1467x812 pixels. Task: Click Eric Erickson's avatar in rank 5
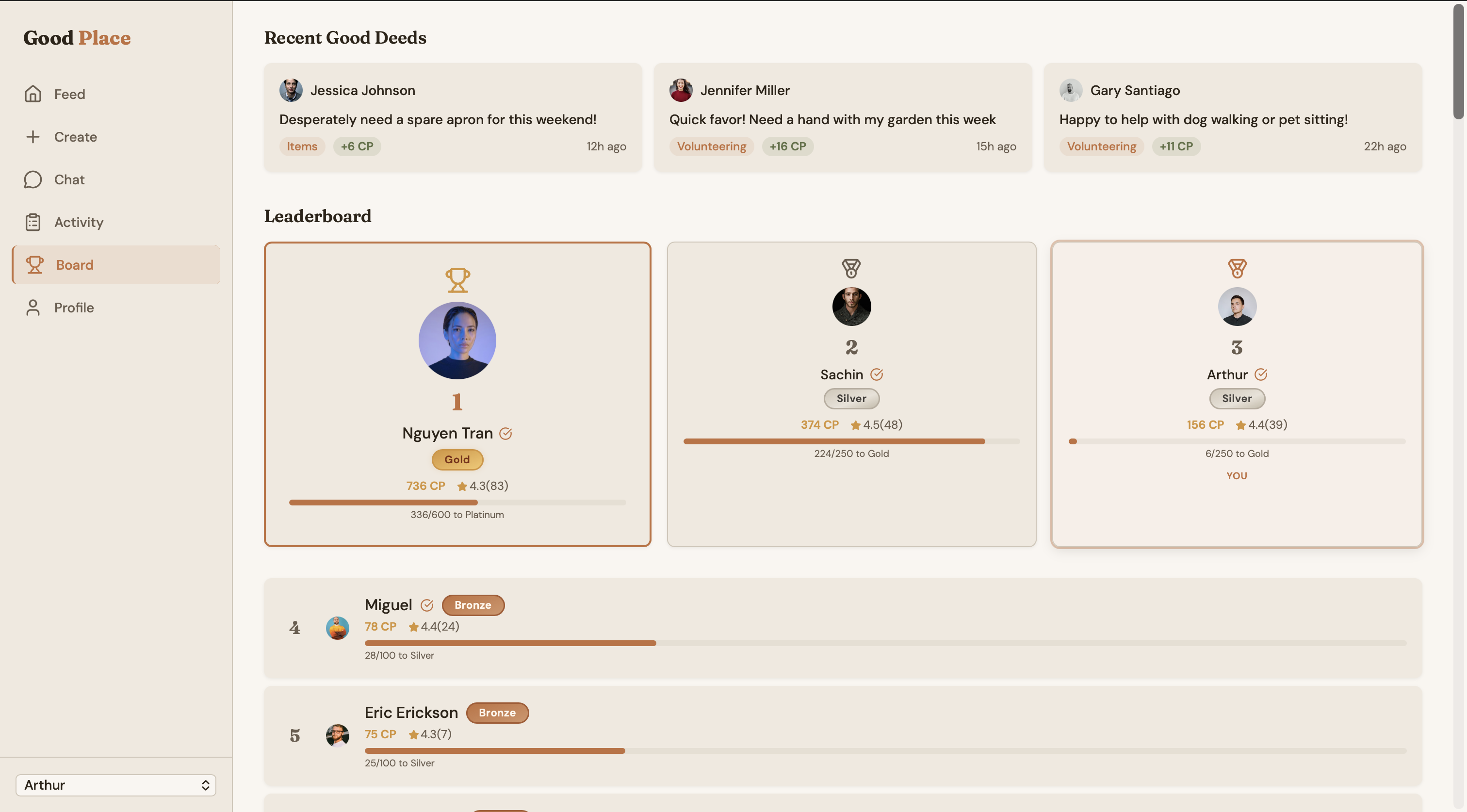[x=337, y=736]
